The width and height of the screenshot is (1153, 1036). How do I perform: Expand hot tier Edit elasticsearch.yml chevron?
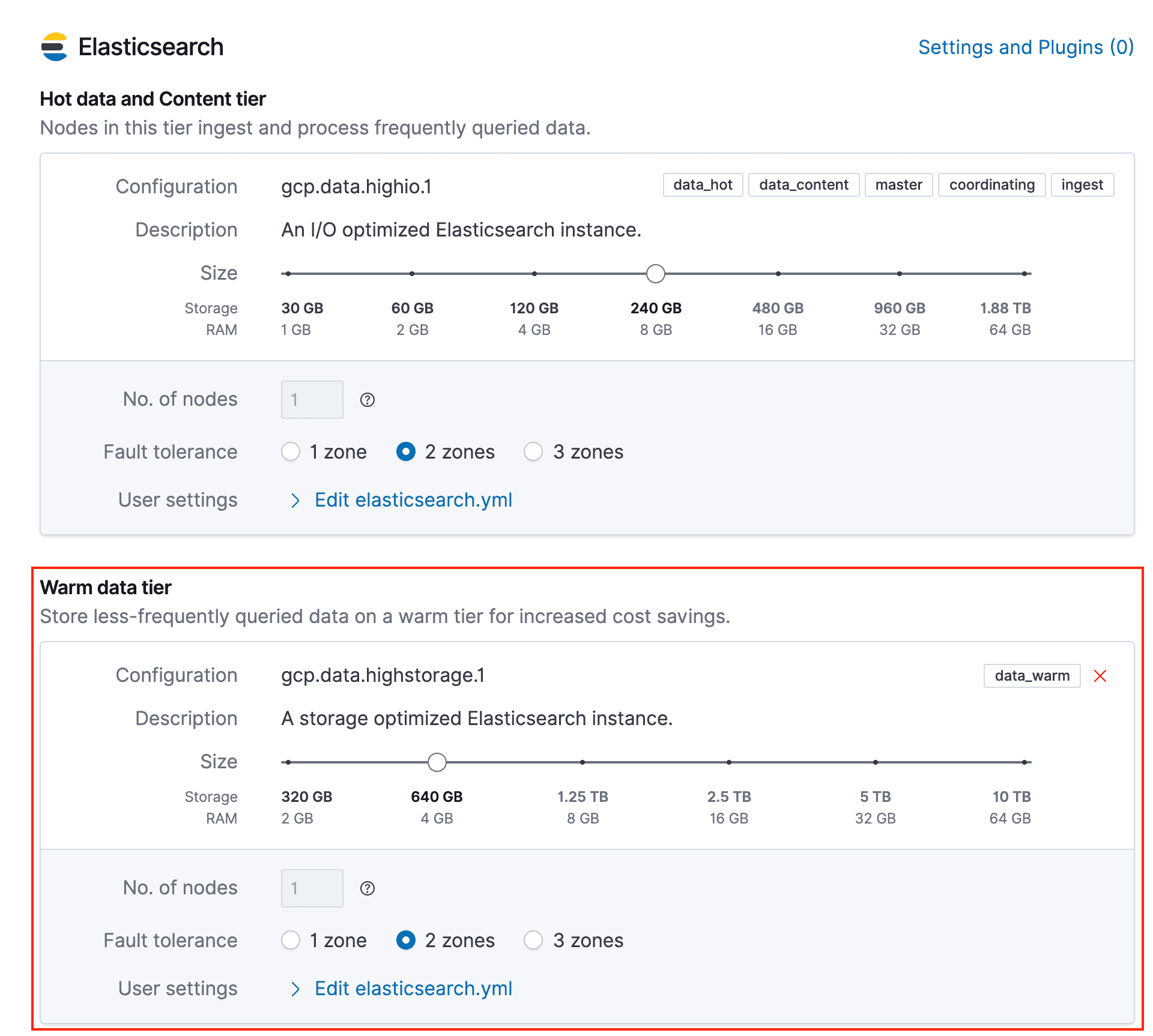click(295, 501)
